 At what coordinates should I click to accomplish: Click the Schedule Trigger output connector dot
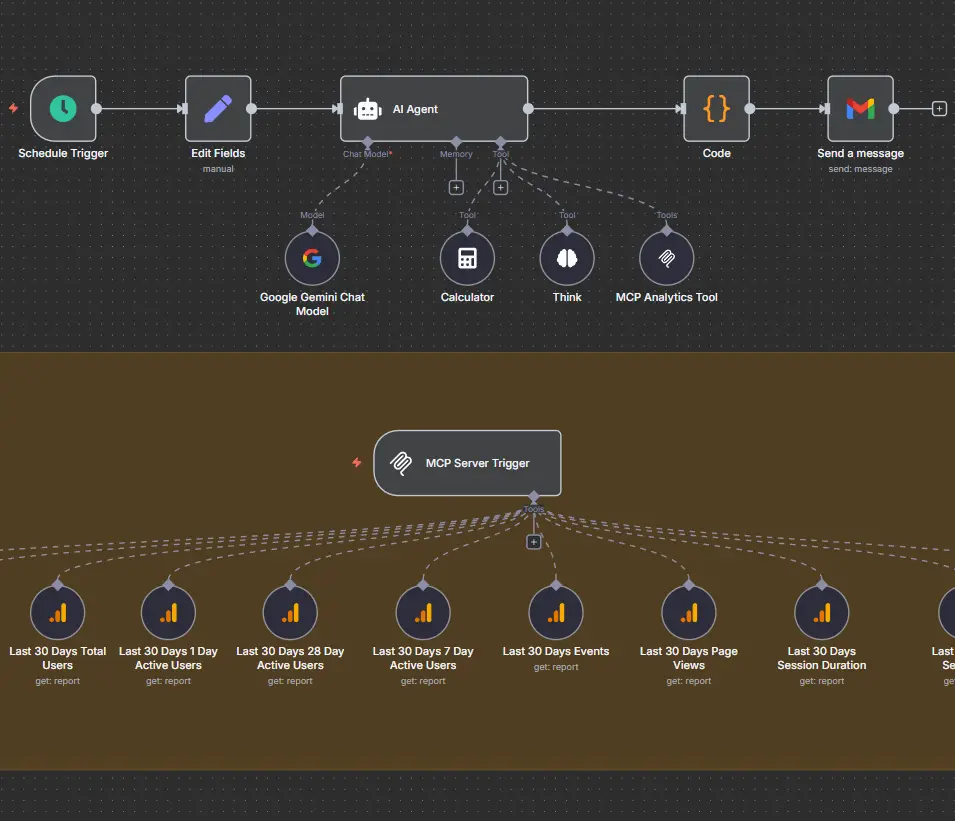96,109
